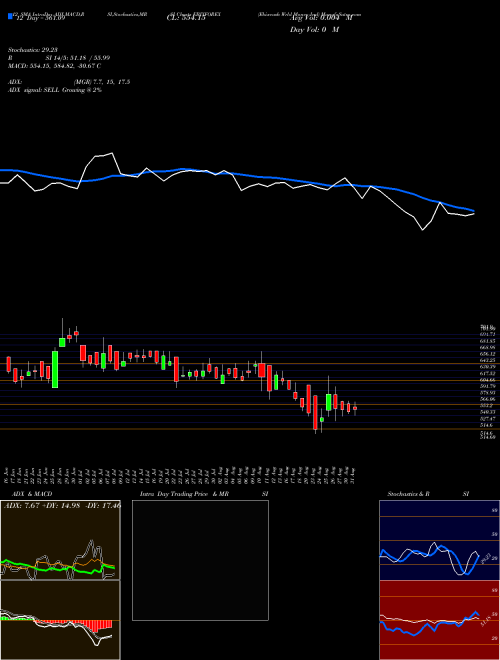Viewport: 500px width, 660px height.
Task: Click the Stochastics & R SI panel title
Action: pos(428,494)
